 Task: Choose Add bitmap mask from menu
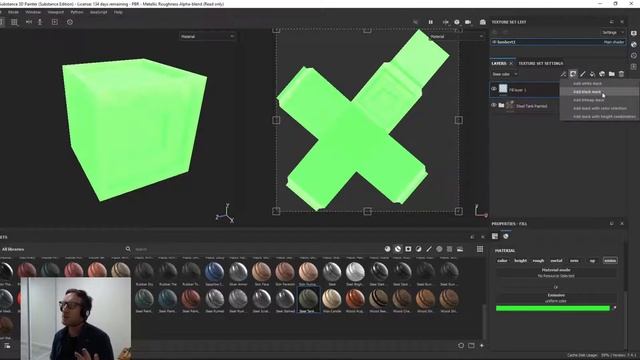point(589,100)
